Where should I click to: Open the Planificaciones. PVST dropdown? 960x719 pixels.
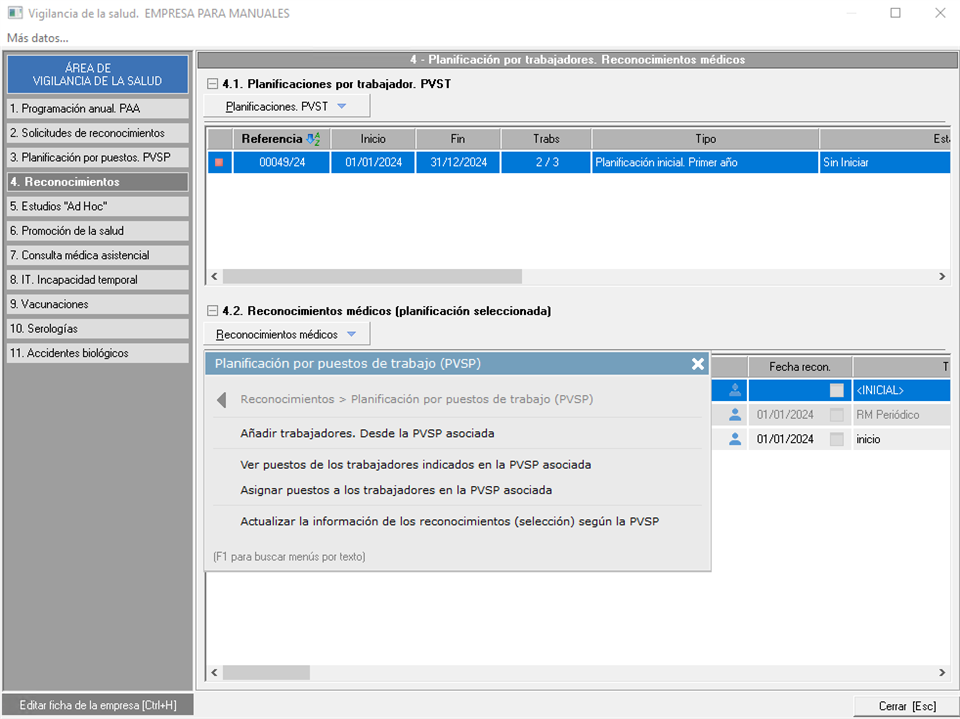(x=287, y=105)
